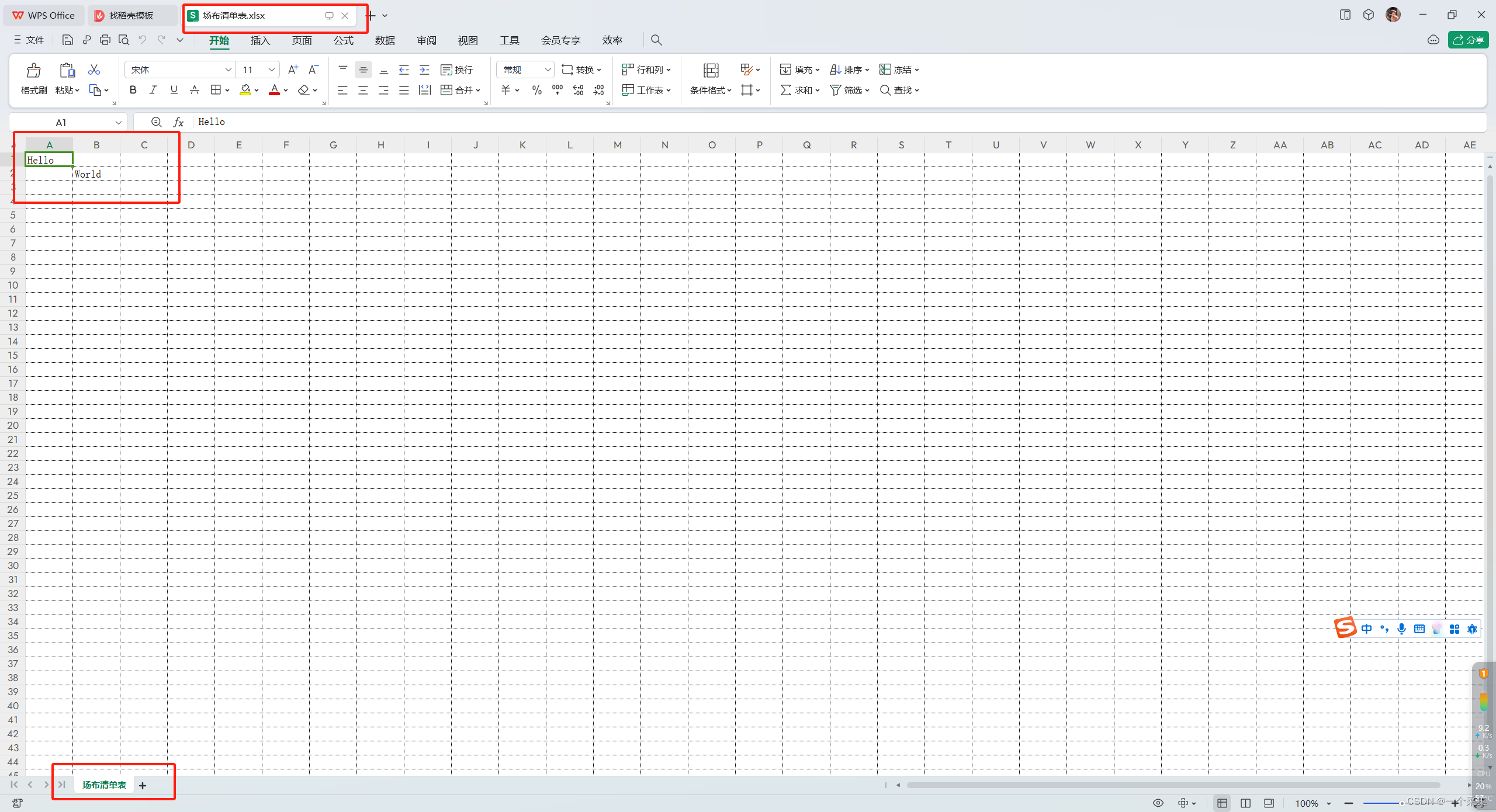Image resolution: width=1496 pixels, height=812 pixels.
Task: Expand the font name dropdown 宋体
Action: [228, 70]
